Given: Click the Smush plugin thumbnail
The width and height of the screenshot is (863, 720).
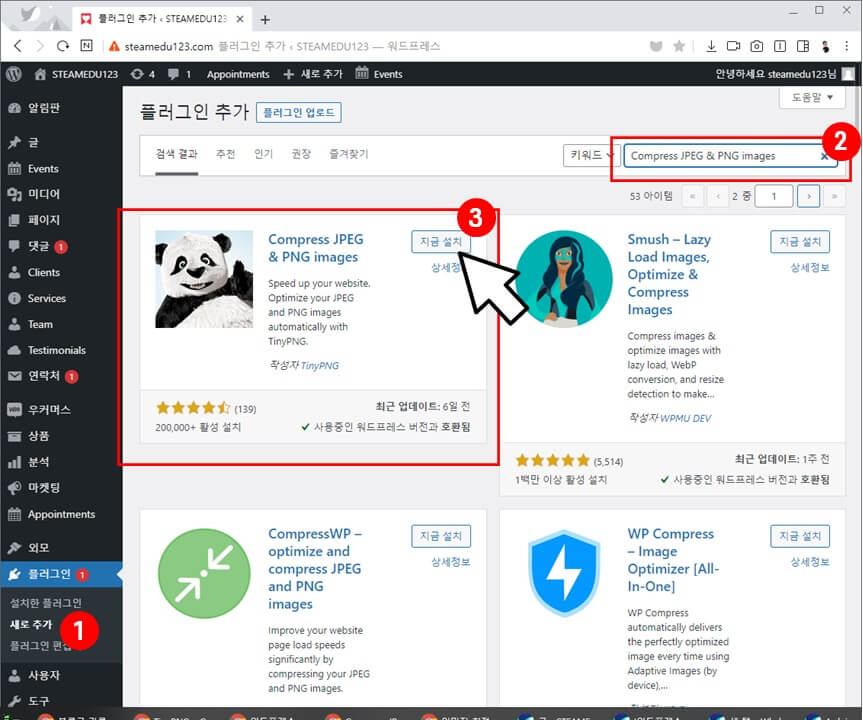Looking at the screenshot, I should coord(564,279).
